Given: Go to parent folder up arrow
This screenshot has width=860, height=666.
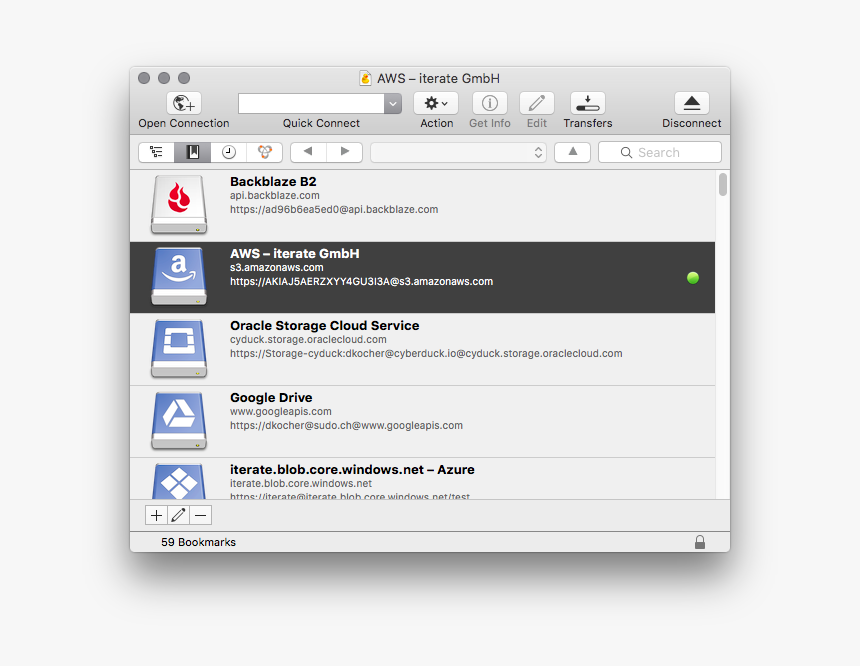Looking at the screenshot, I should tap(573, 152).
